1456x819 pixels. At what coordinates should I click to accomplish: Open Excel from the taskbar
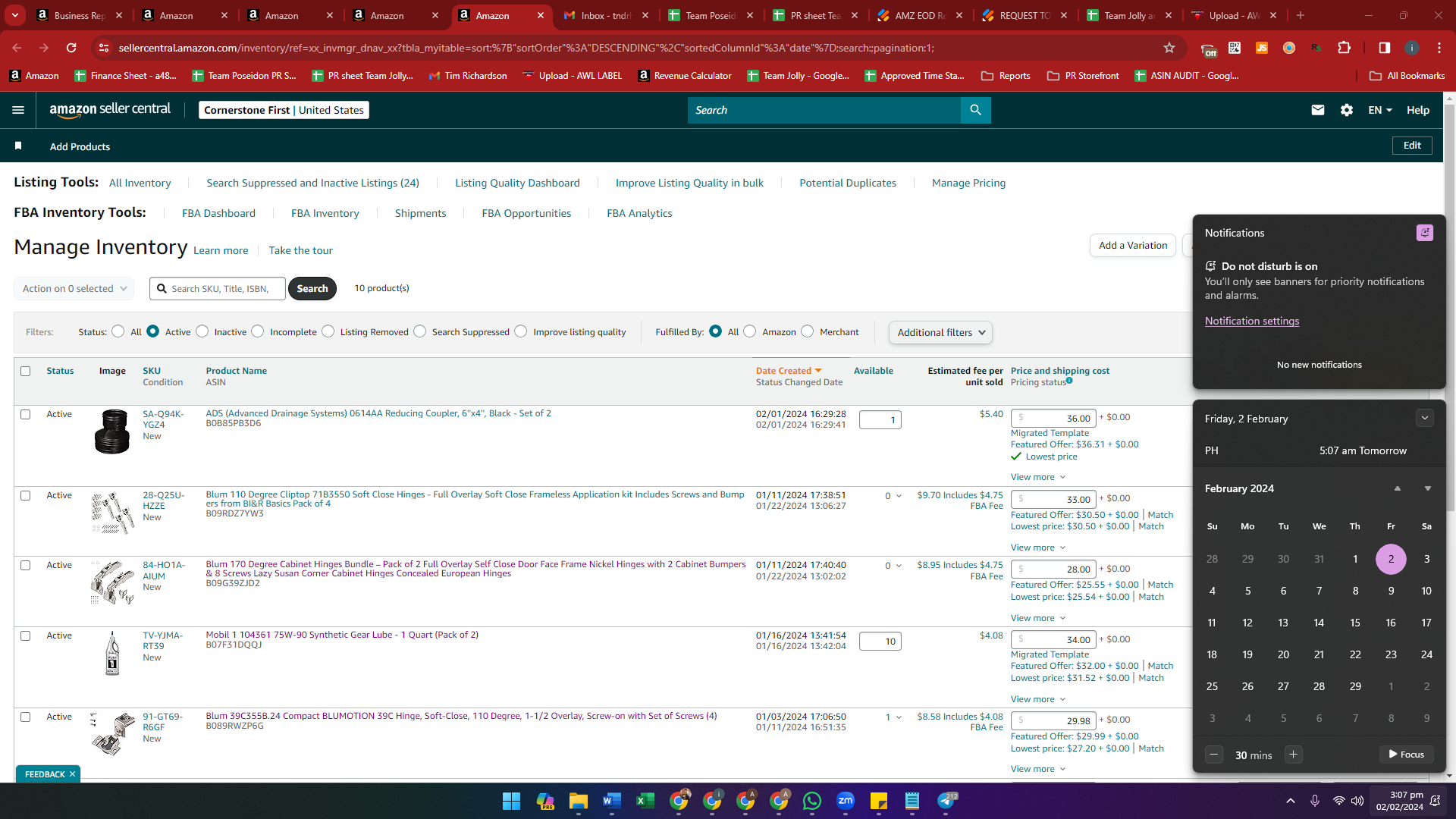[x=645, y=801]
